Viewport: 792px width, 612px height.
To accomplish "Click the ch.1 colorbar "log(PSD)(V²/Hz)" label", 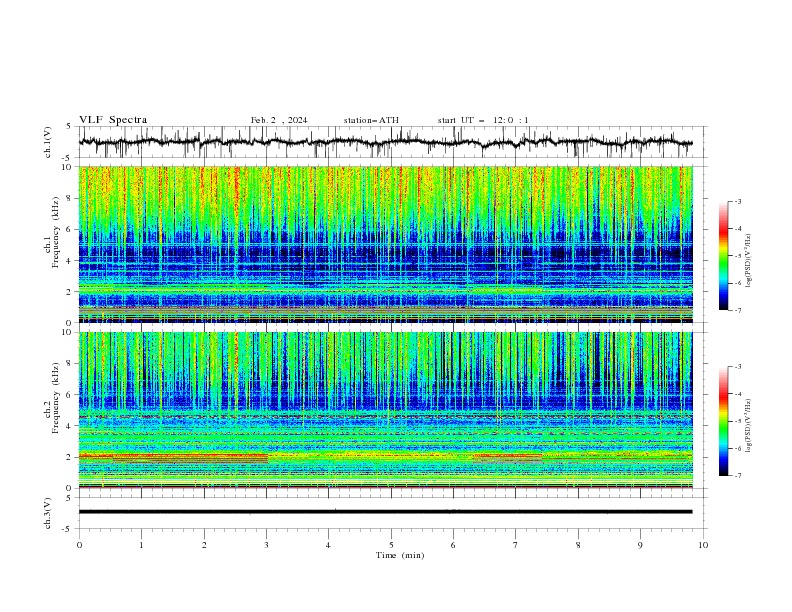I will coord(749,261).
